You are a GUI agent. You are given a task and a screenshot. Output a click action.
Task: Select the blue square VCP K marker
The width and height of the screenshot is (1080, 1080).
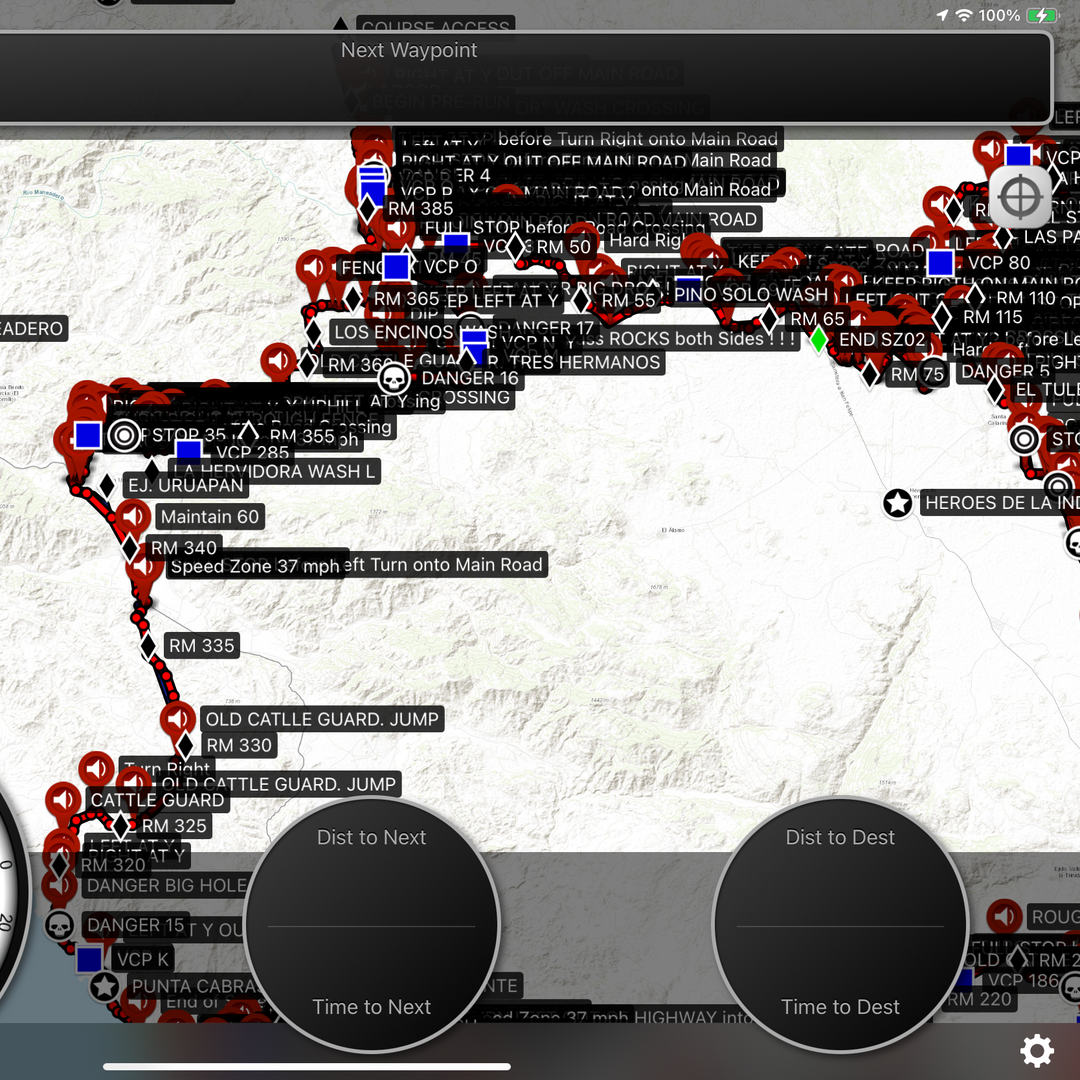pyautogui.click(x=90, y=959)
